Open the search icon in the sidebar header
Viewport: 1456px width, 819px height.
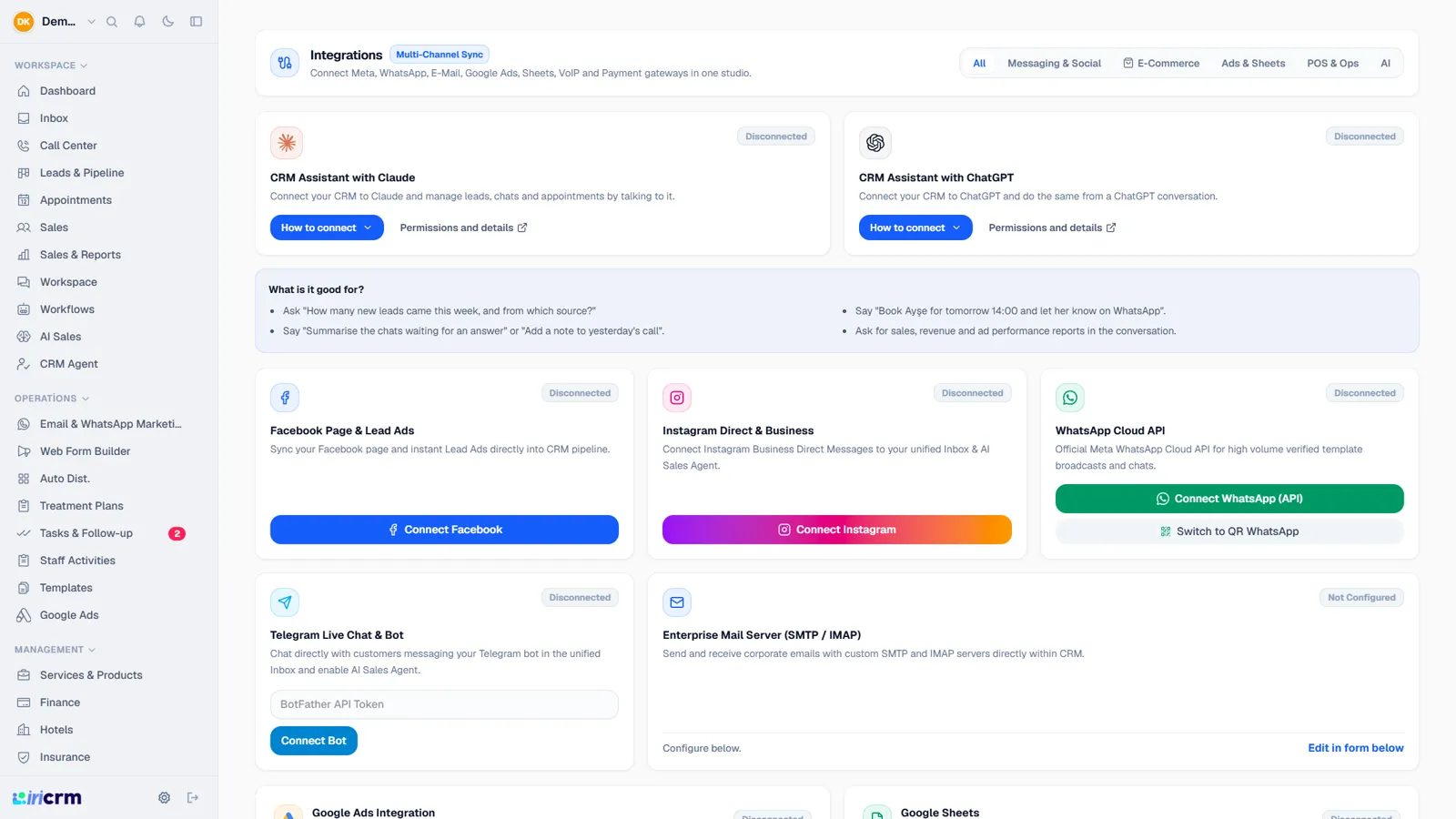[x=112, y=22]
